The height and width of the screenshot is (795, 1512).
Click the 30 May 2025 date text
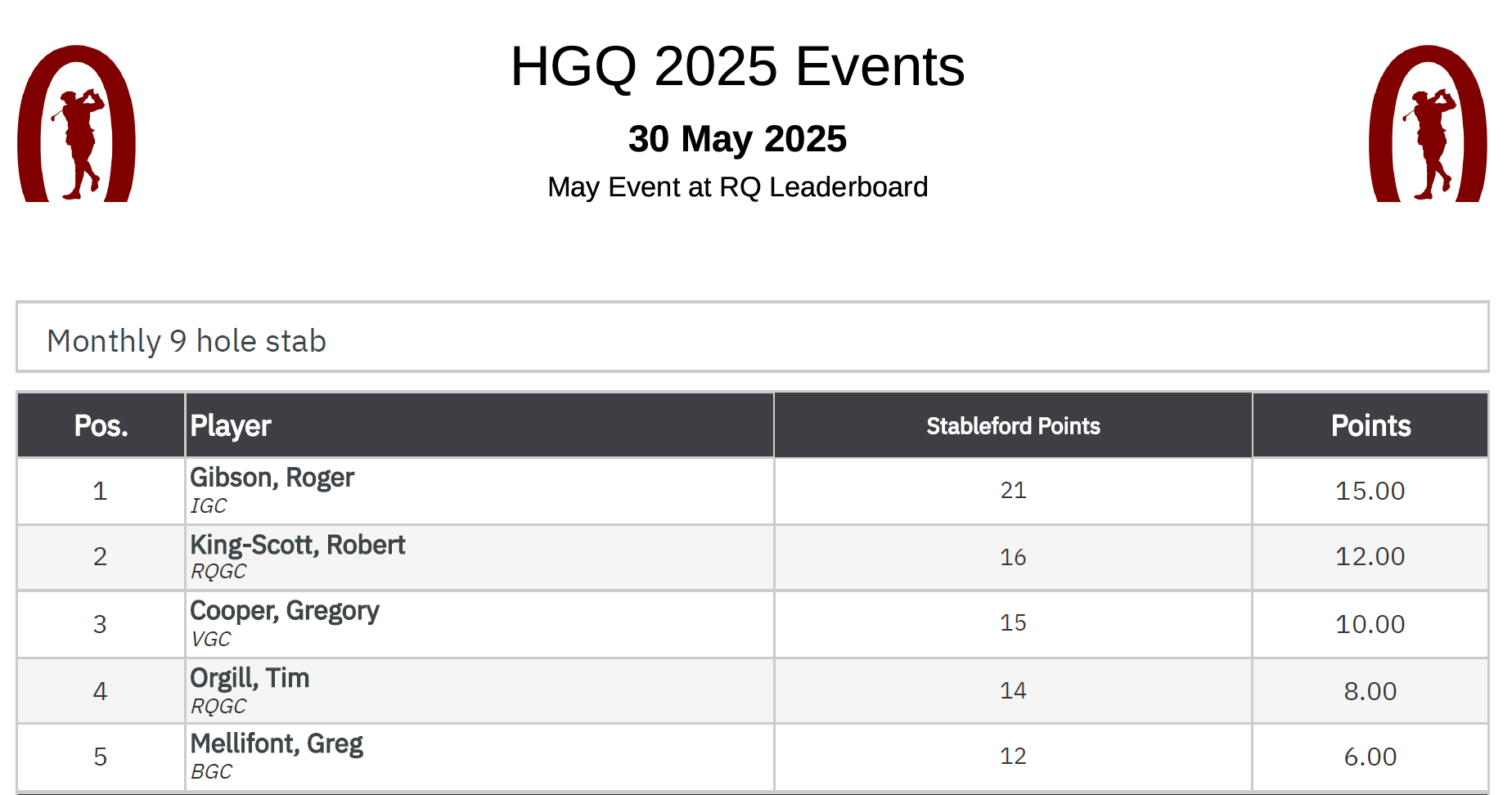[x=737, y=139]
